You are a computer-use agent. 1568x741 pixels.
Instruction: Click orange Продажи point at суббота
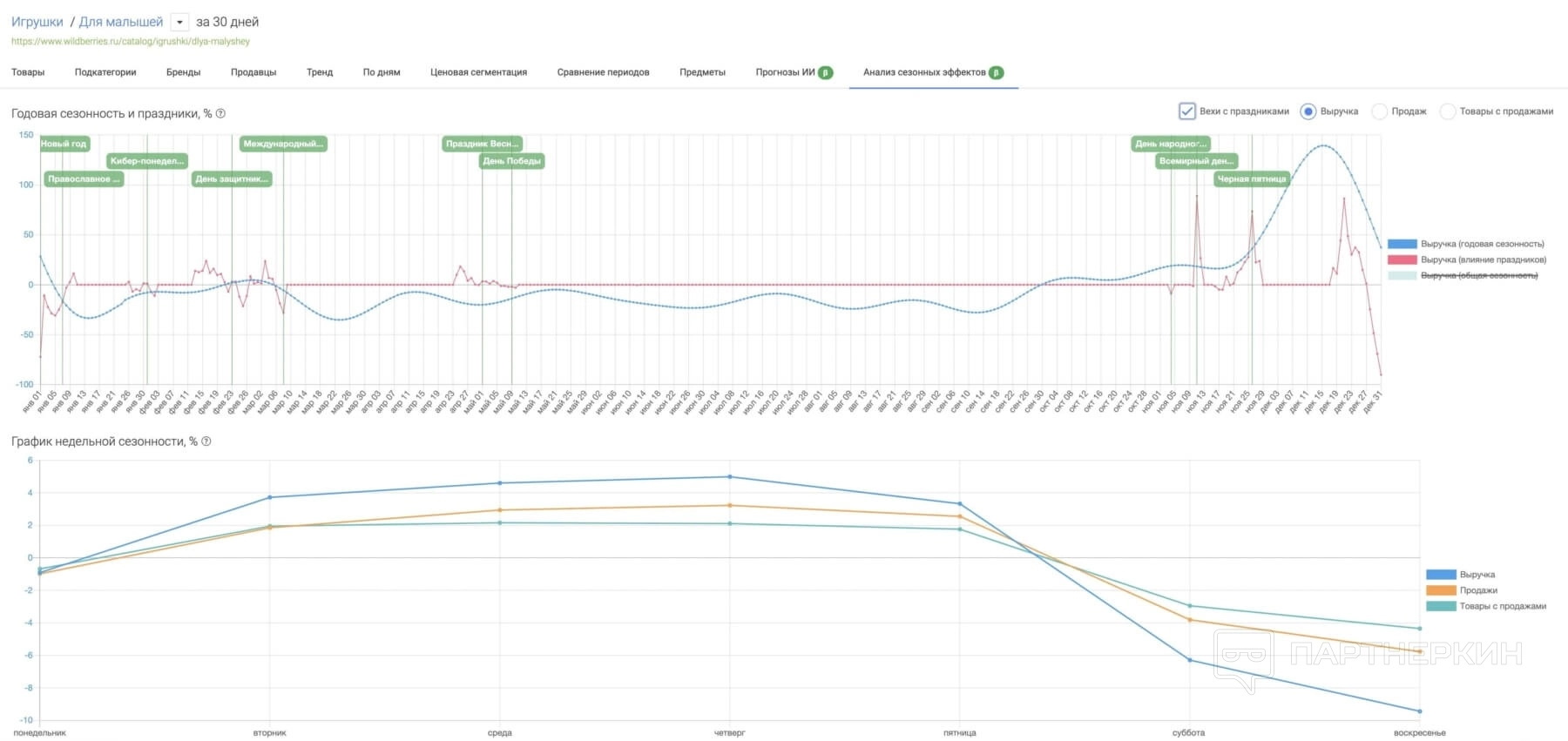point(1190,620)
